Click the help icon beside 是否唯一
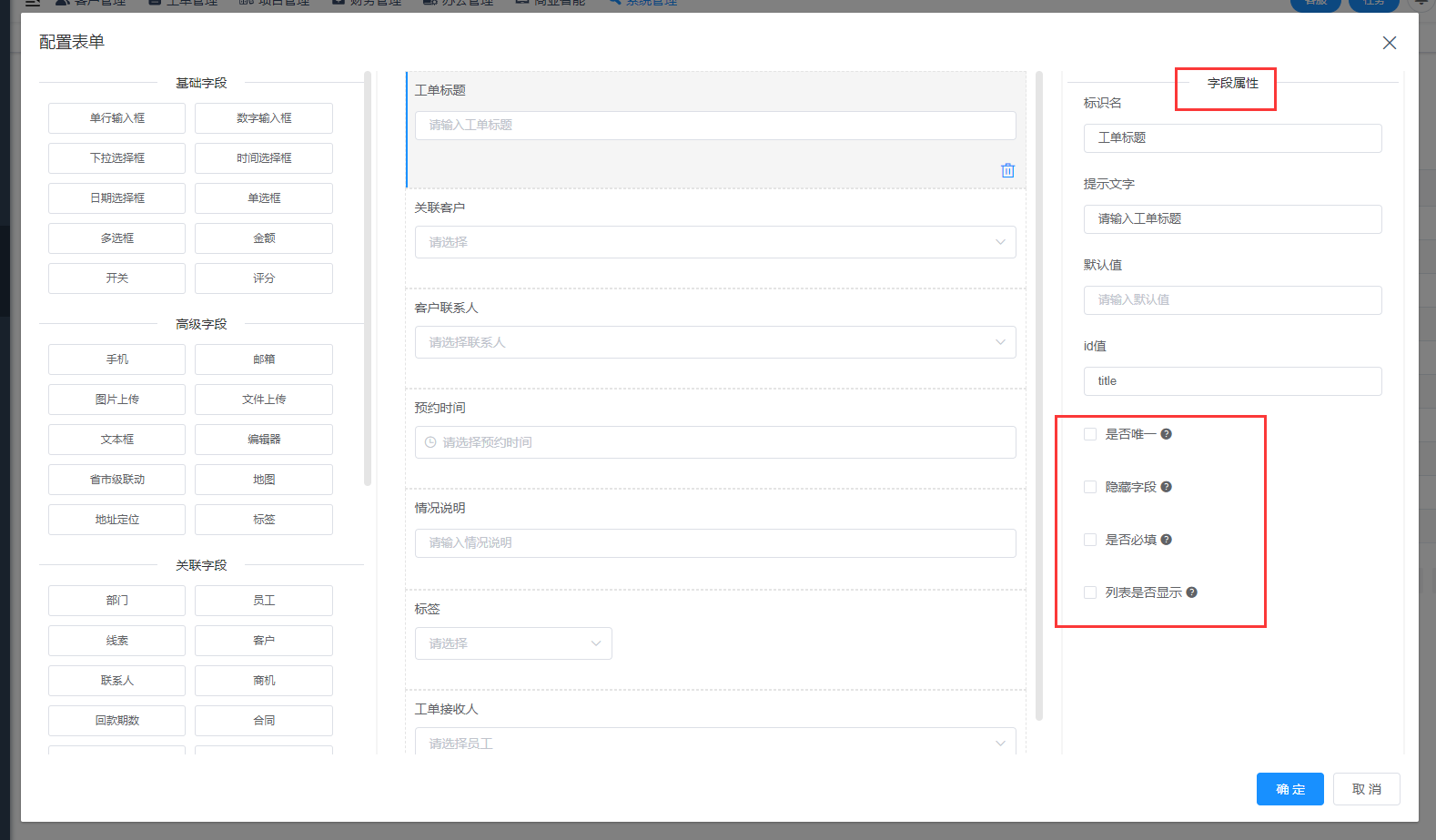This screenshot has height=840, width=1436. point(1166,434)
